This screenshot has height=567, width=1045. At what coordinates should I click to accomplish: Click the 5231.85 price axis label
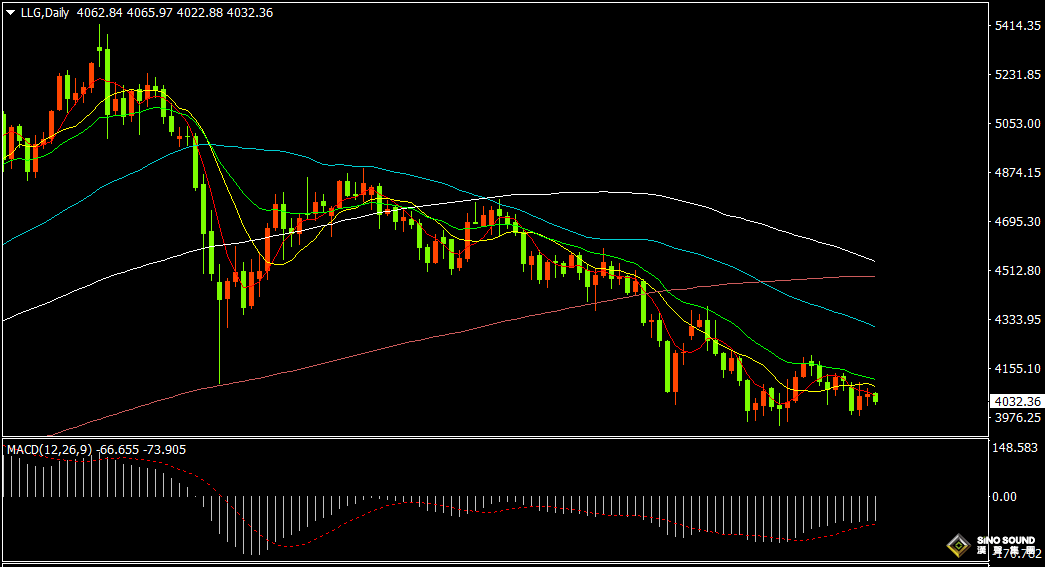click(1017, 75)
